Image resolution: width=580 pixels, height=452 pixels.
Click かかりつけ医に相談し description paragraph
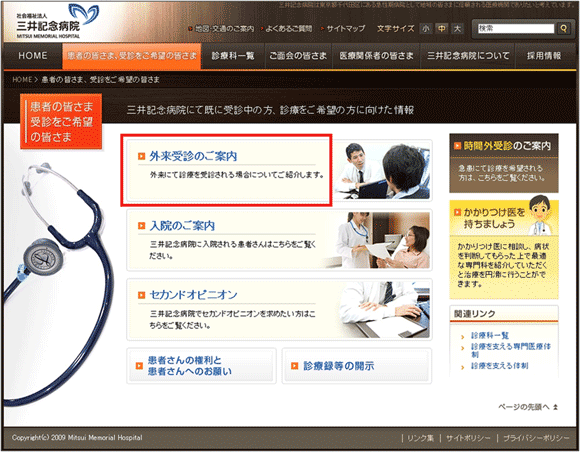click(x=503, y=265)
